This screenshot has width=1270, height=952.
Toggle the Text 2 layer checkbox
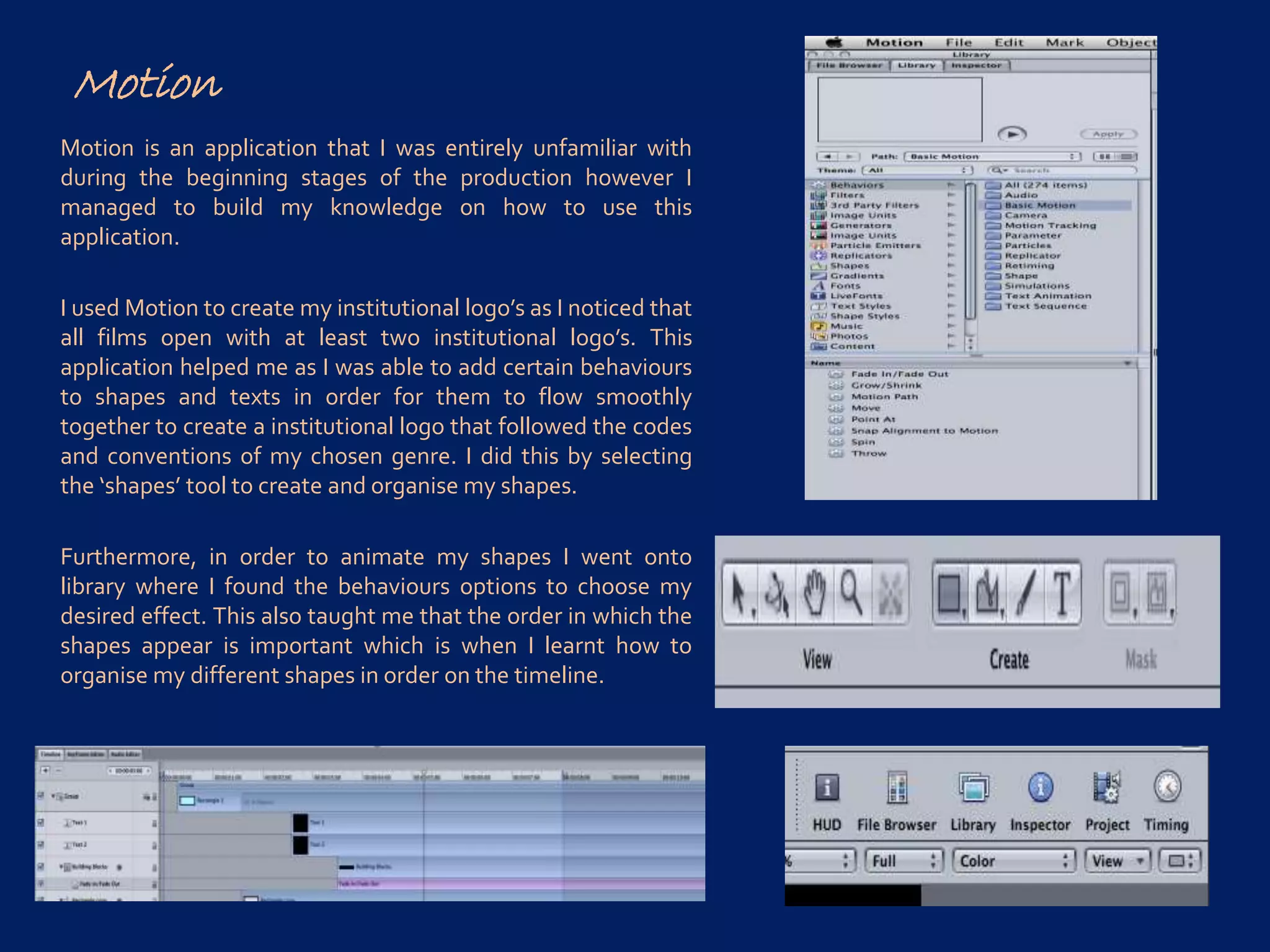point(41,844)
